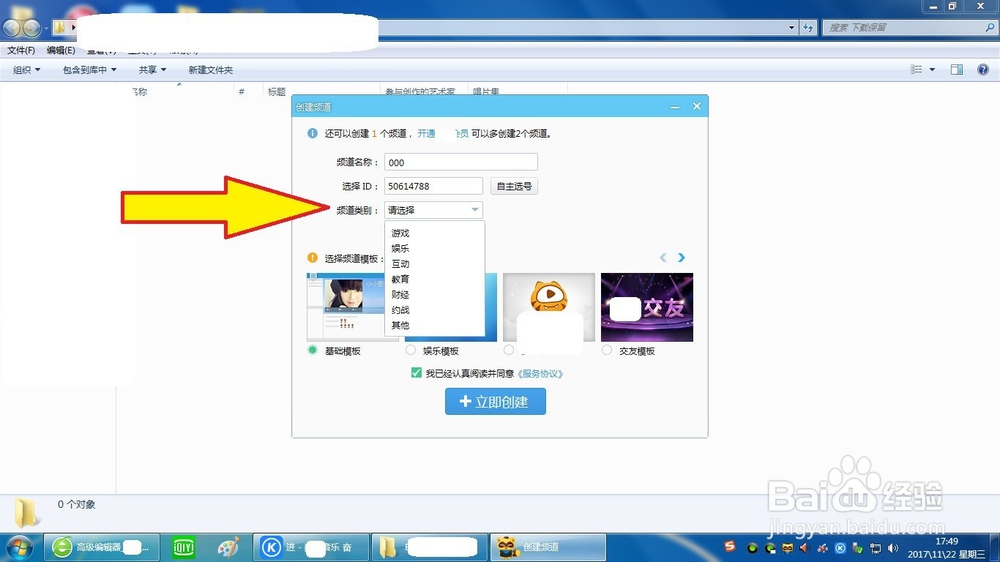Click the change view icon in Explorer toolbar
The height and width of the screenshot is (562, 1000).
[x=916, y=70]
